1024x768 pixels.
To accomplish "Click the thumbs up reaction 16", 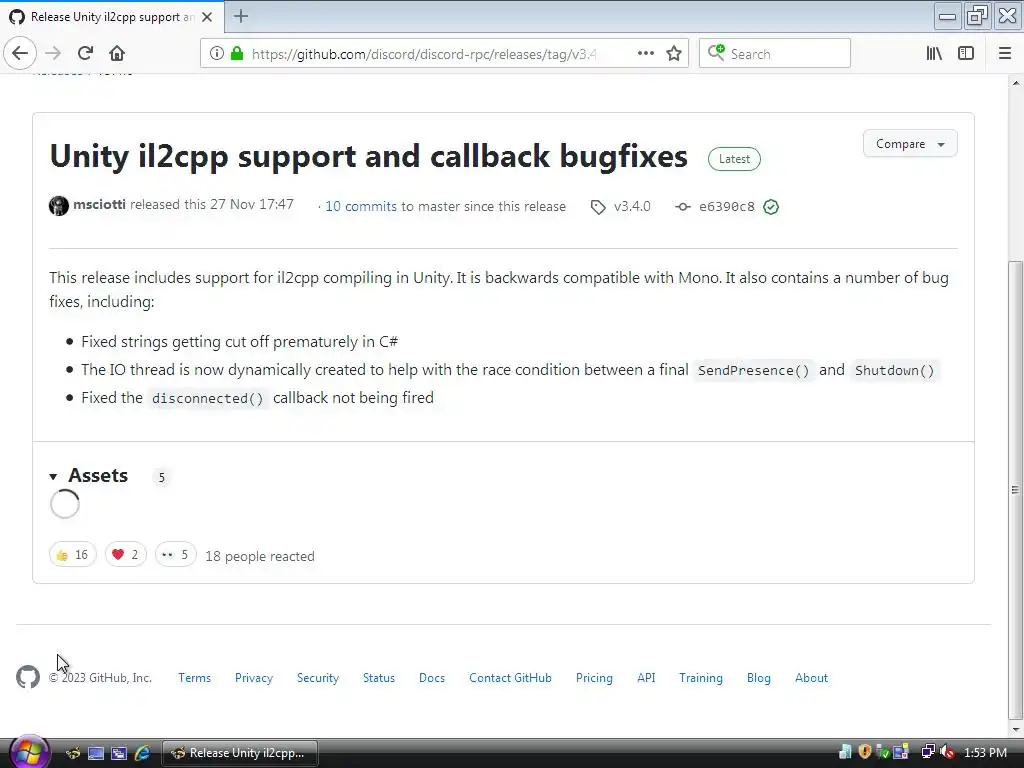I will coord(72,554).
